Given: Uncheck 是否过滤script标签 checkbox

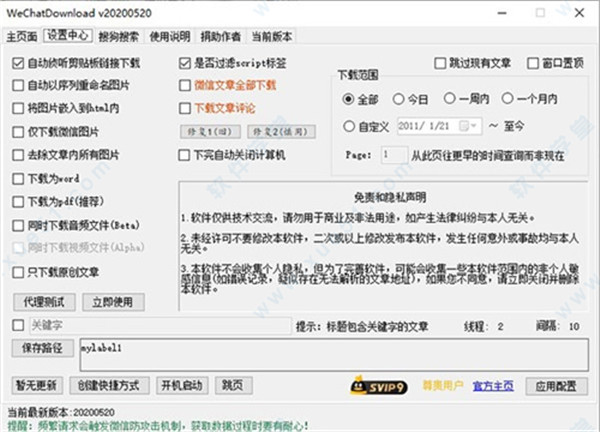Looking at the screenshot, I should [185, 63].
